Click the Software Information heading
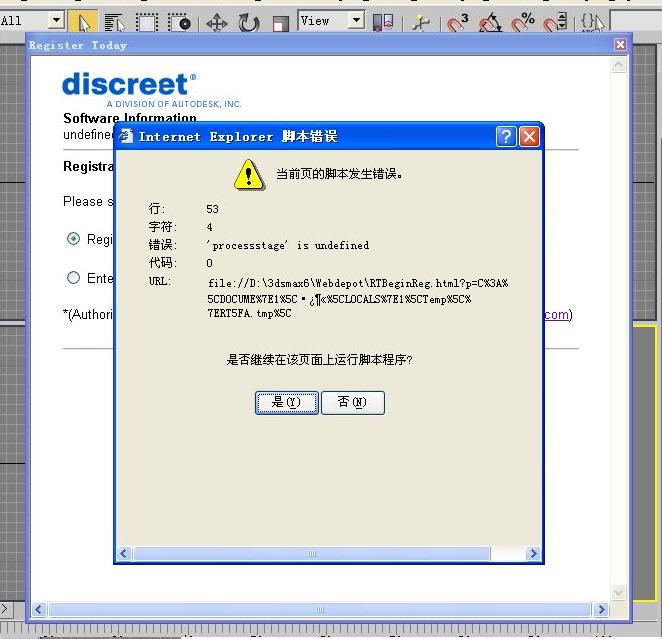This screenshot has width=662, height=639. 130,117
